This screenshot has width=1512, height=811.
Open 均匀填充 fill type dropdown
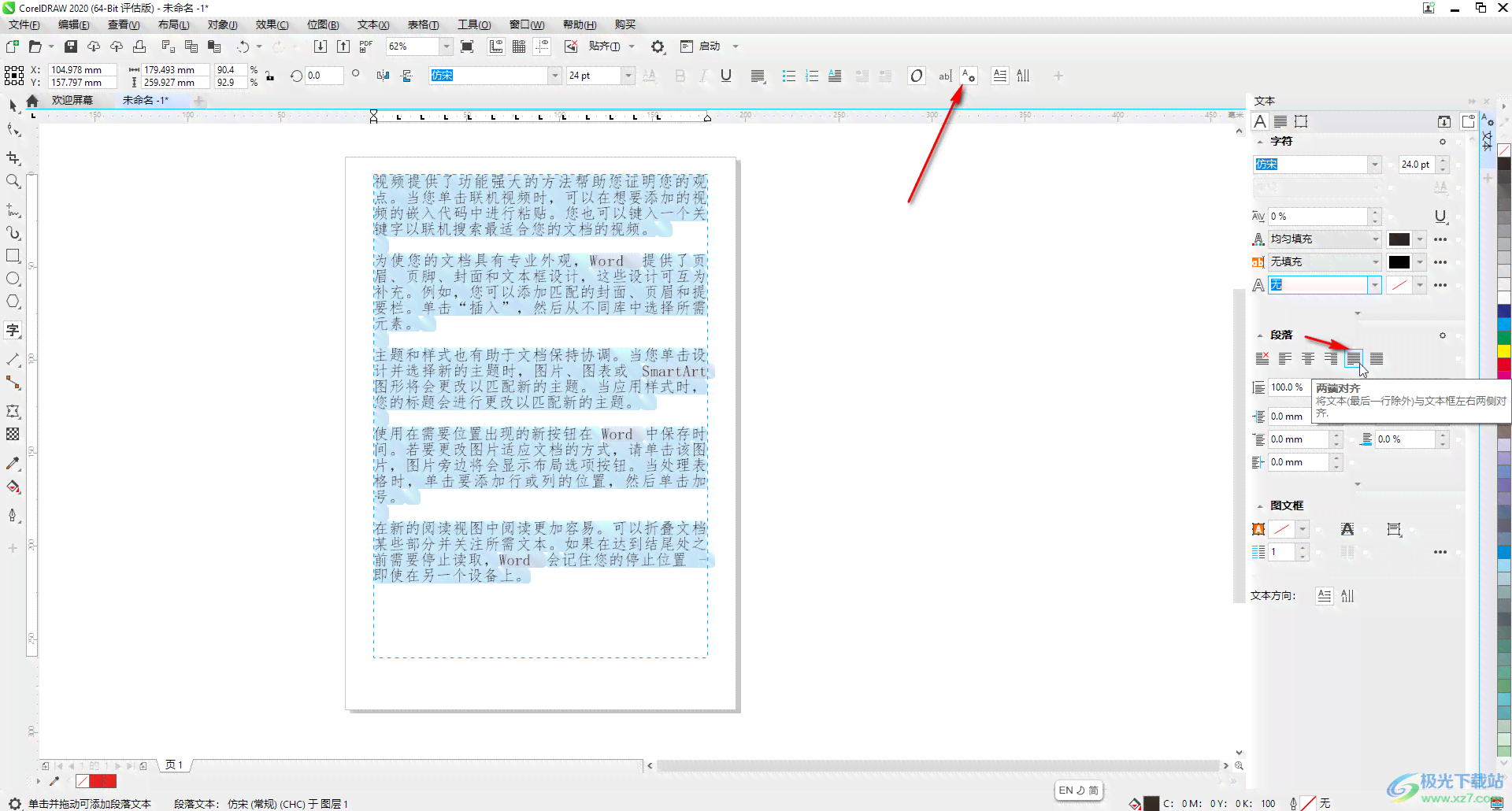pyautogui.click(x=1376, y=239)
